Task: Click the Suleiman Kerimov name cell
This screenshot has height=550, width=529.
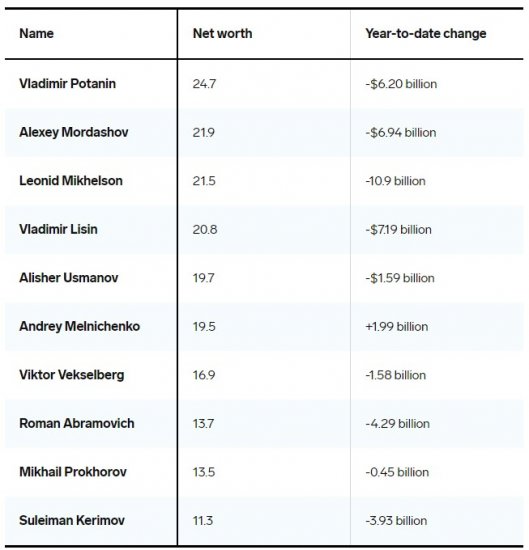Action: point(72,520)
